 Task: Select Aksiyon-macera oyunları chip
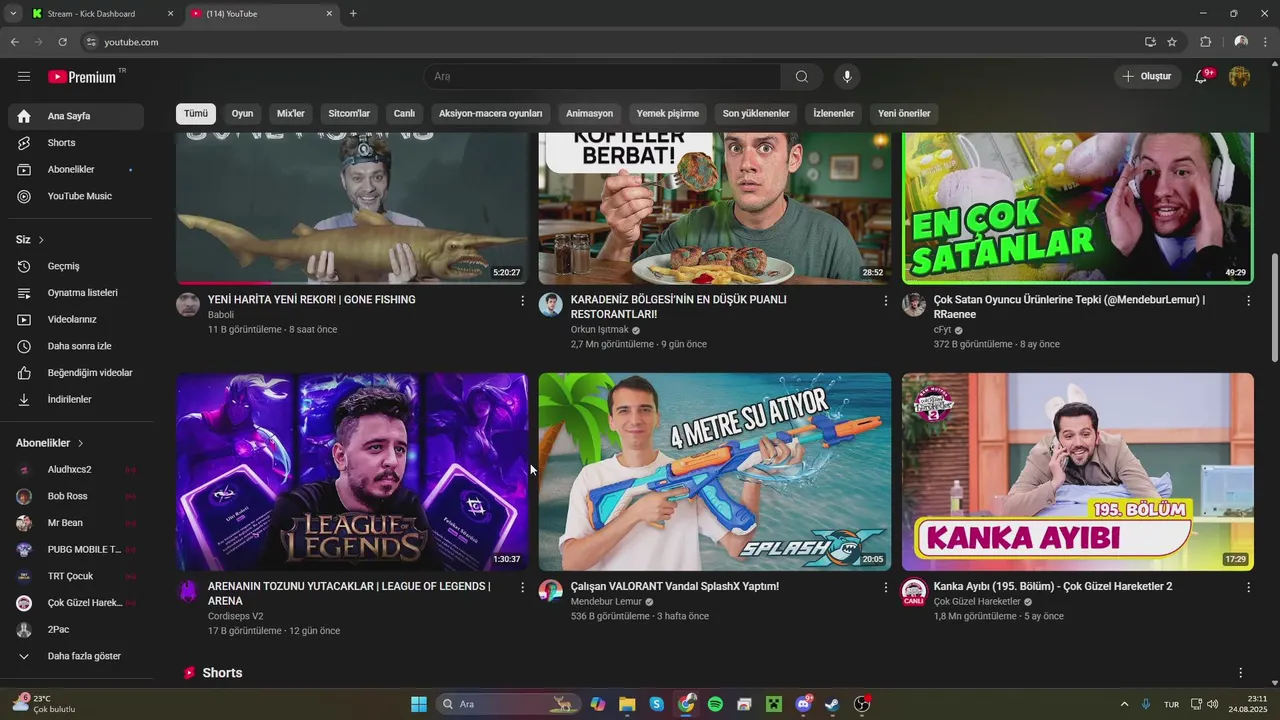click(490, 114)
